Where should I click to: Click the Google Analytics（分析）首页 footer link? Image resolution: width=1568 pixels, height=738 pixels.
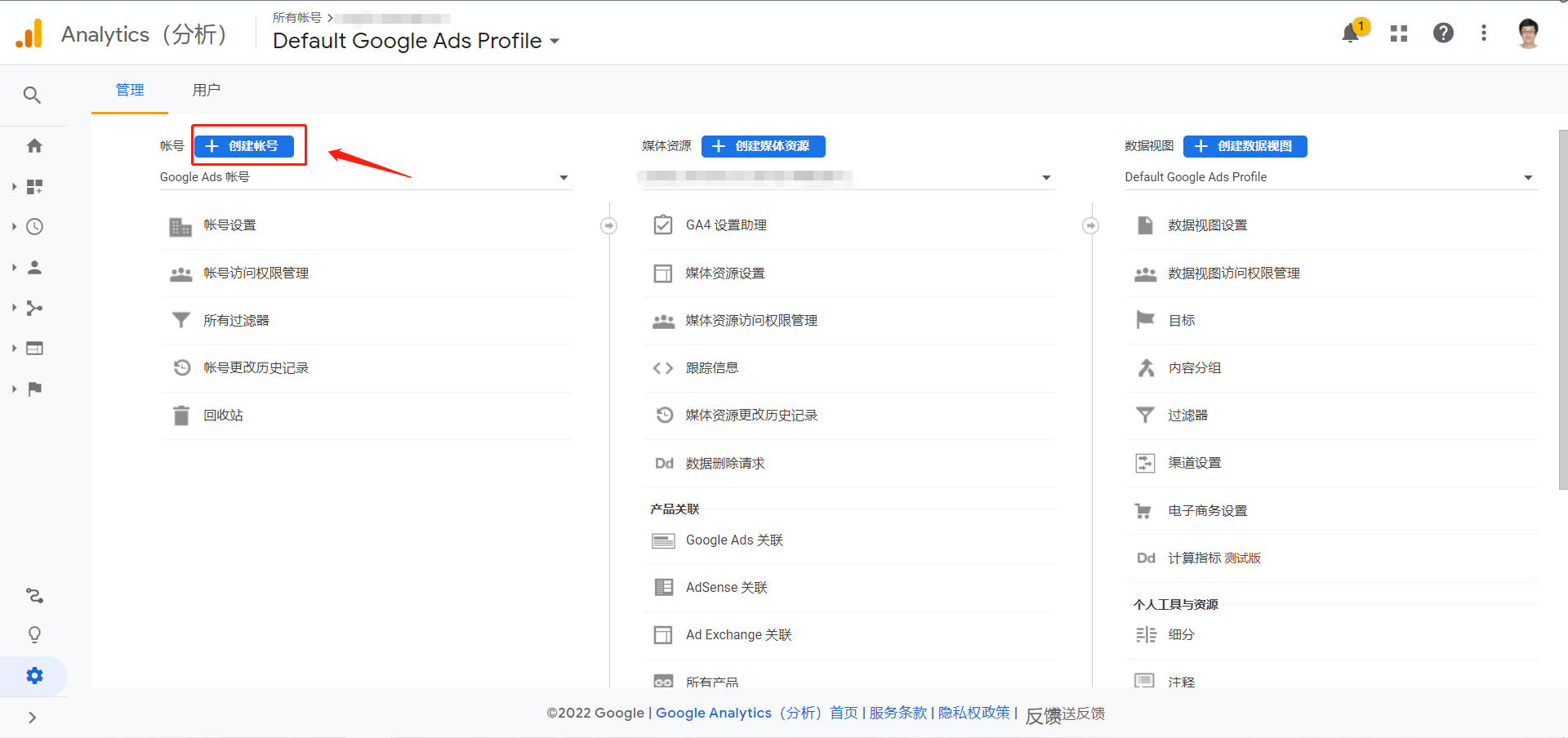pyautogui.click(x=757, y=713)
